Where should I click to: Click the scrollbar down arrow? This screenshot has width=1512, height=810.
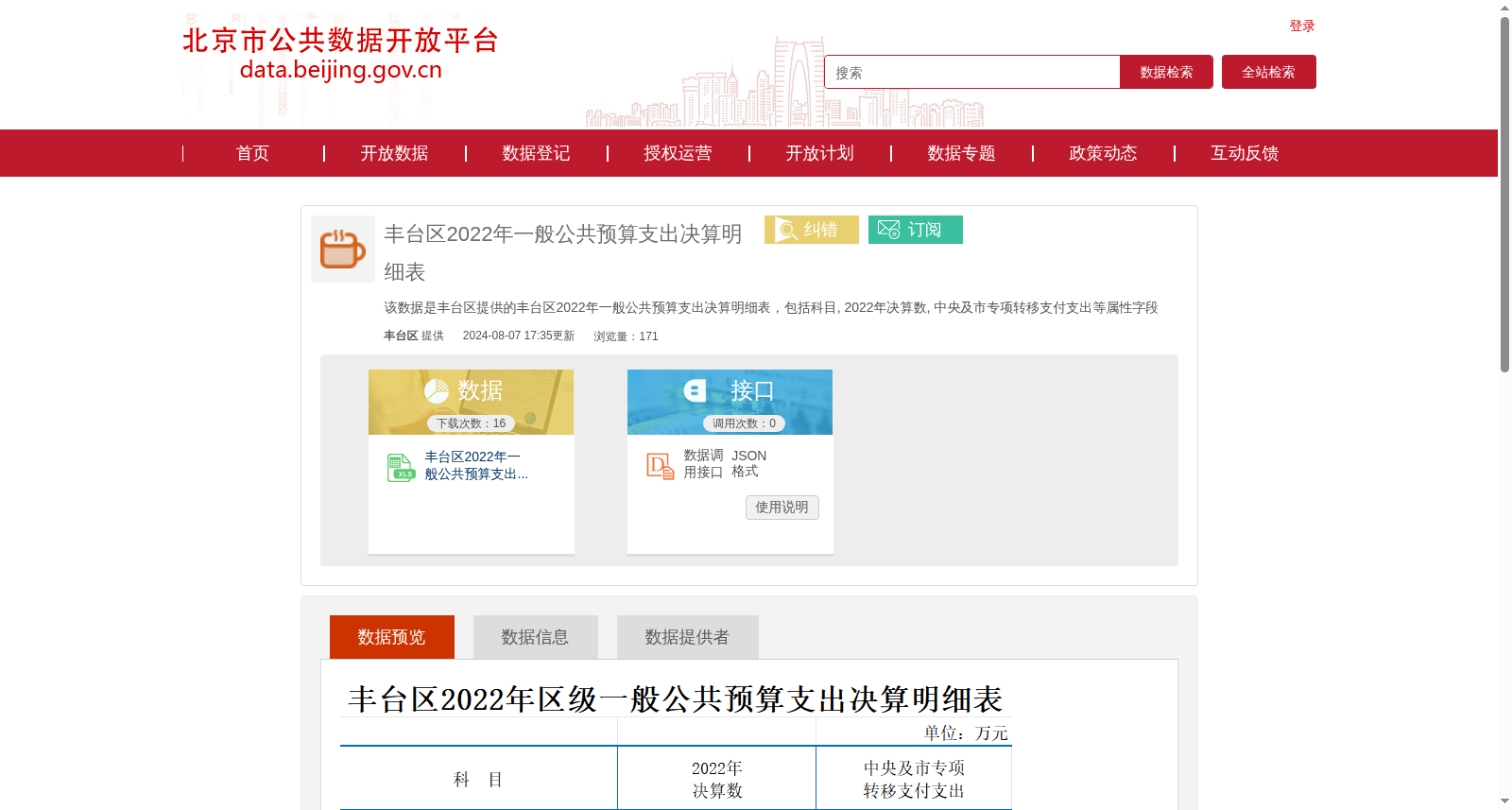coord(1504,801)
